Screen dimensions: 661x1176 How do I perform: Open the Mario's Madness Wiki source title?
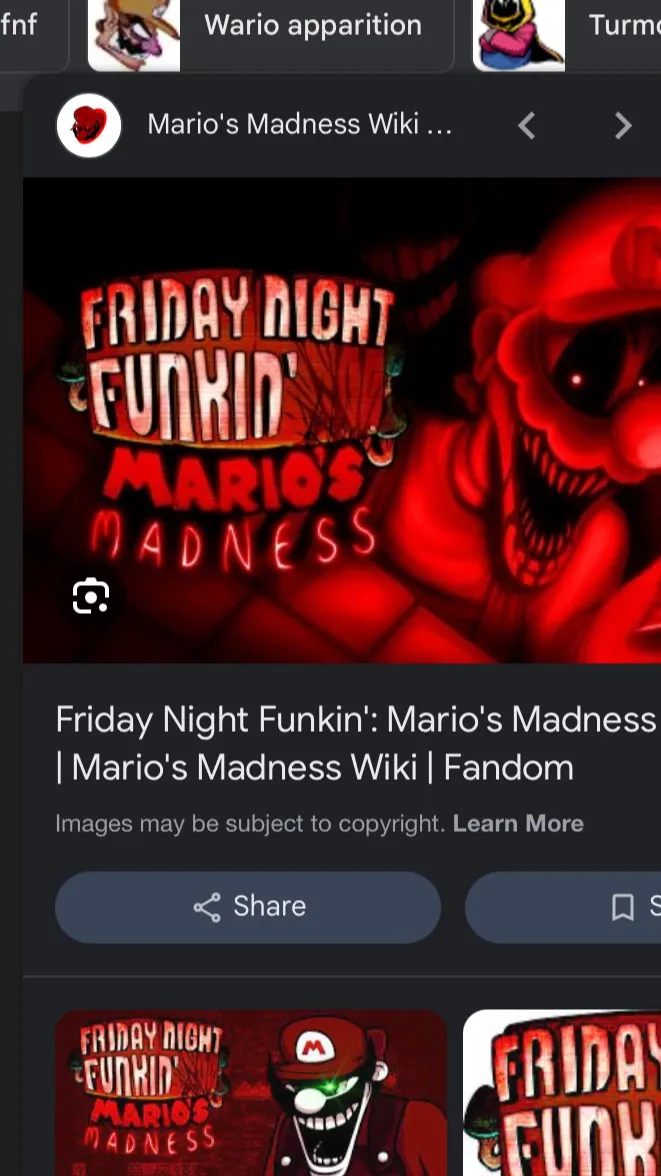299,124
